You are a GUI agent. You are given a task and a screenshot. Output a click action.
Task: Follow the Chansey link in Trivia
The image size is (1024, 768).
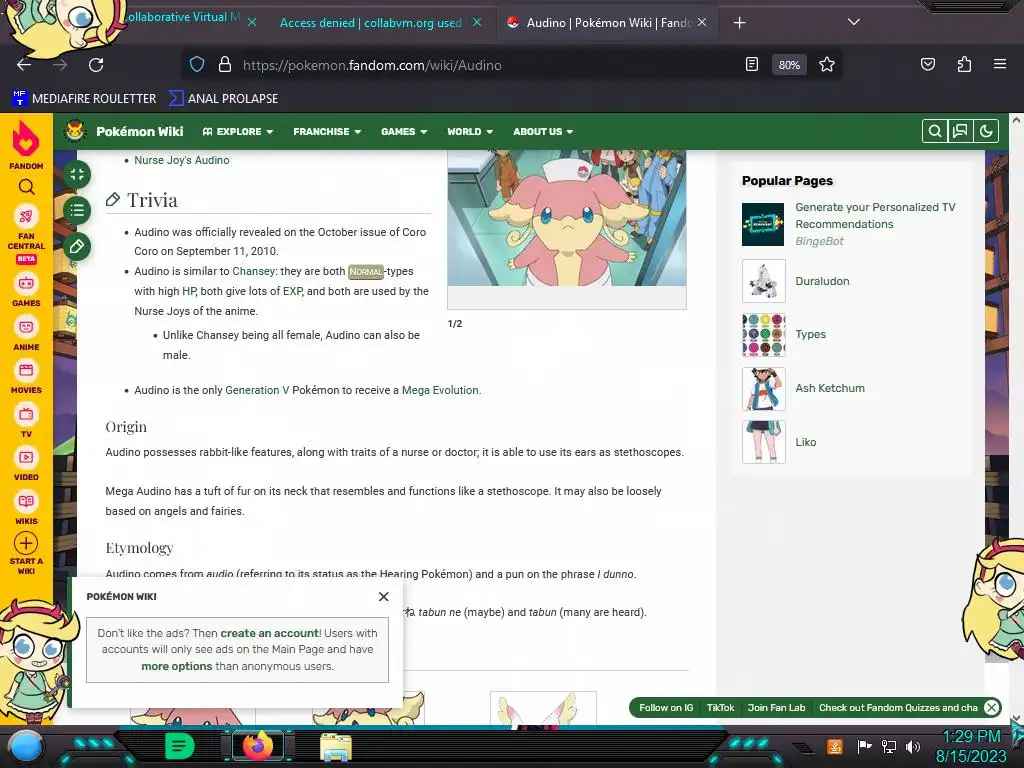pos(253,271)
